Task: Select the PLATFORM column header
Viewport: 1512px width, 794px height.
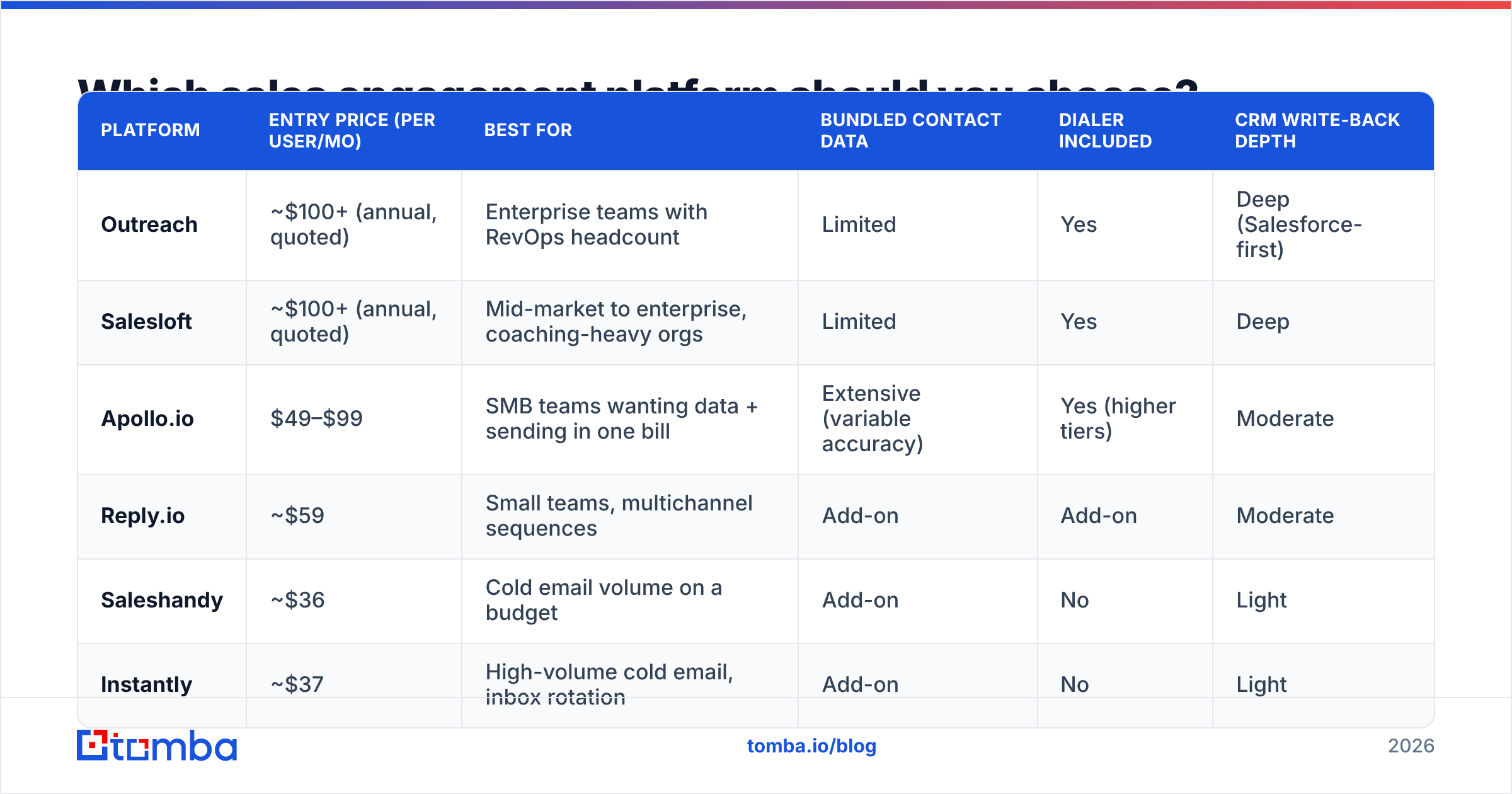Action: click(x=151, y=130)
